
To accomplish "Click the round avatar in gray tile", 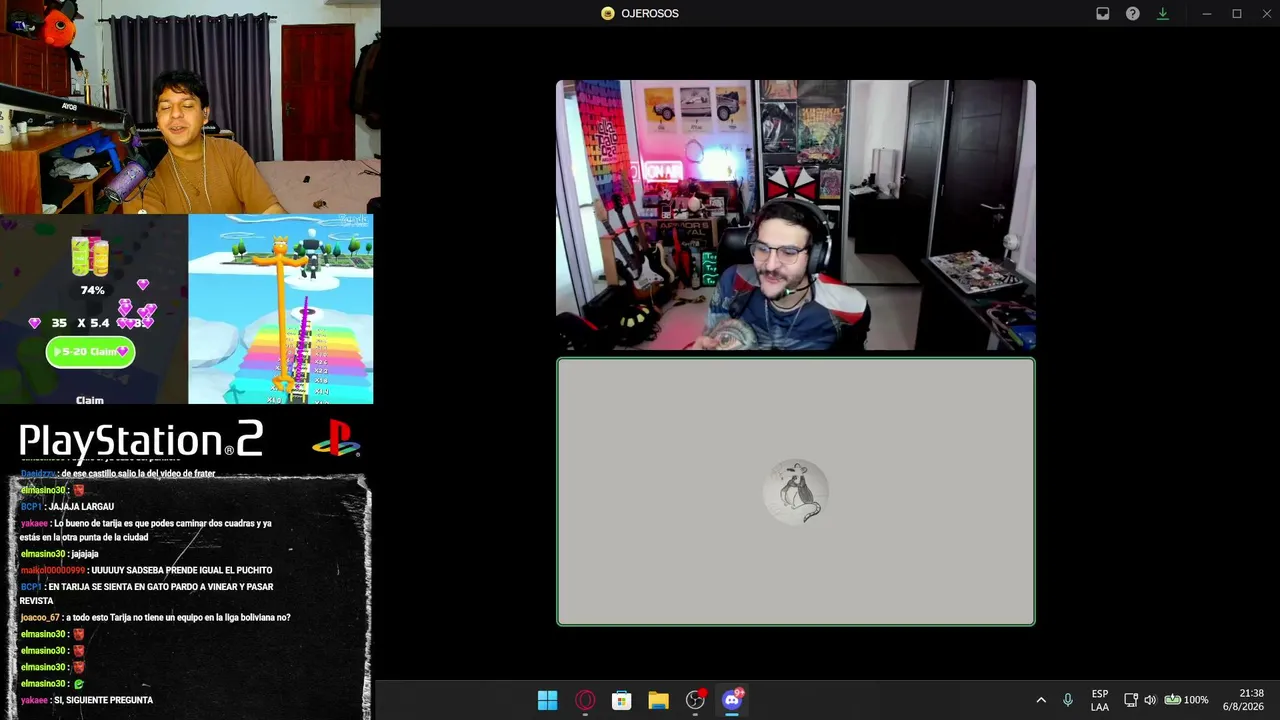I will pos(796,491).
